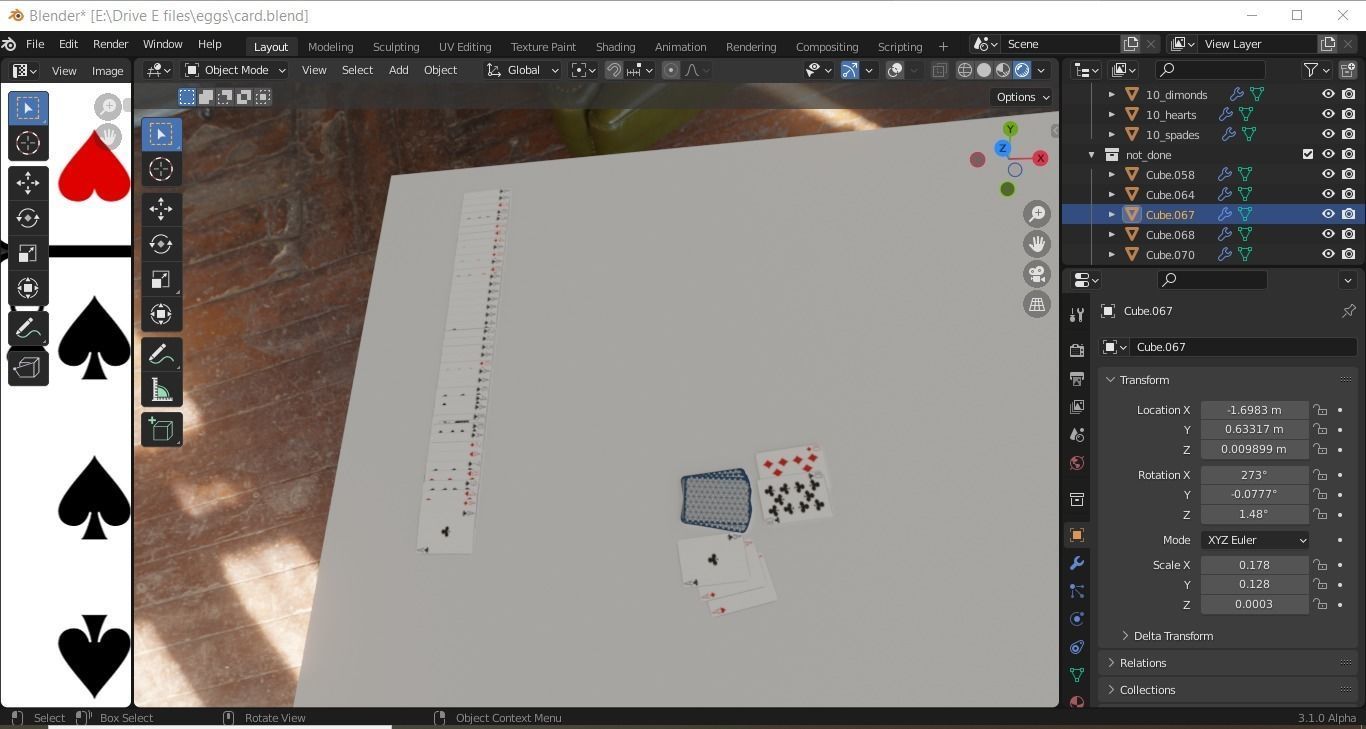Toggle camera view icon in viewport
The image size is (1366, 729).
[1037, 274]
